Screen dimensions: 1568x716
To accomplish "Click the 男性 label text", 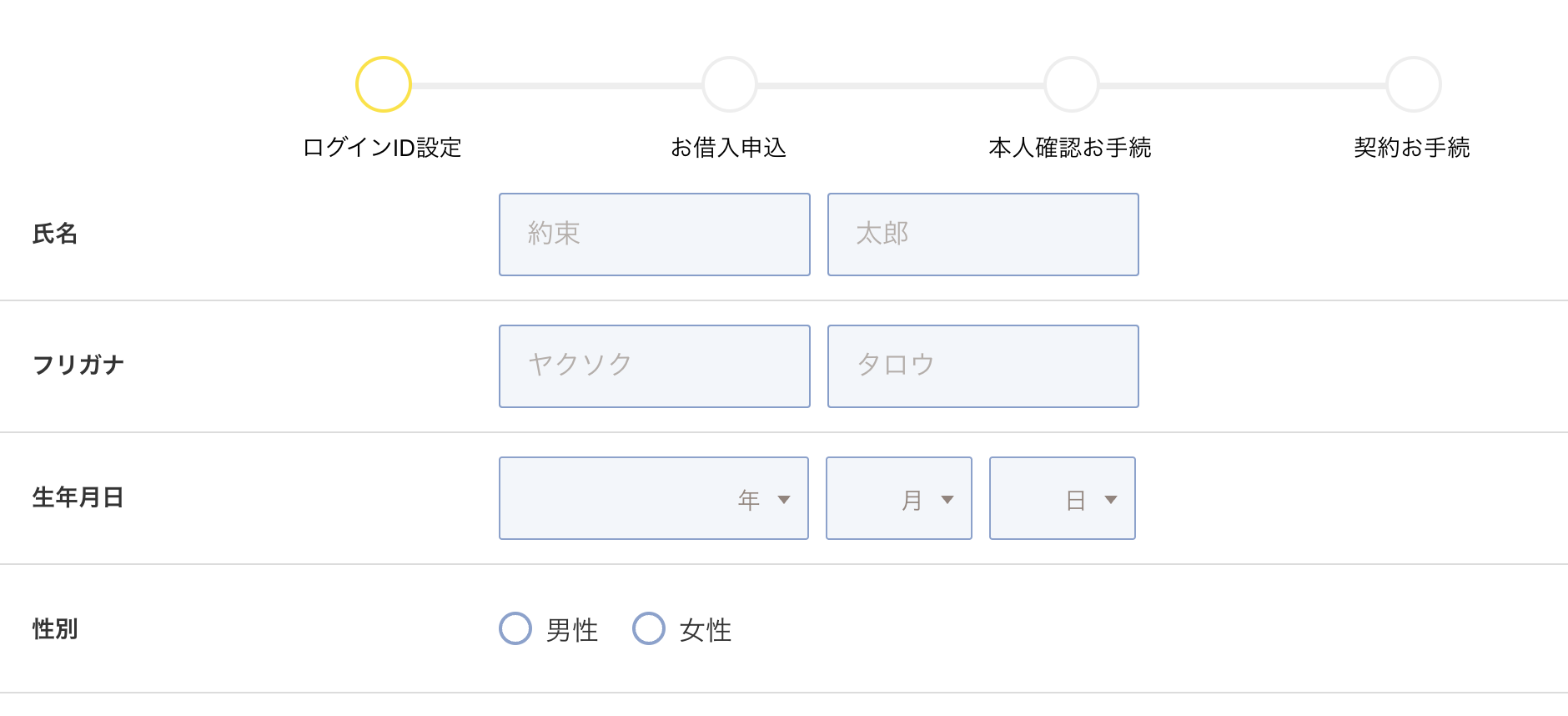I will point(572,630).
